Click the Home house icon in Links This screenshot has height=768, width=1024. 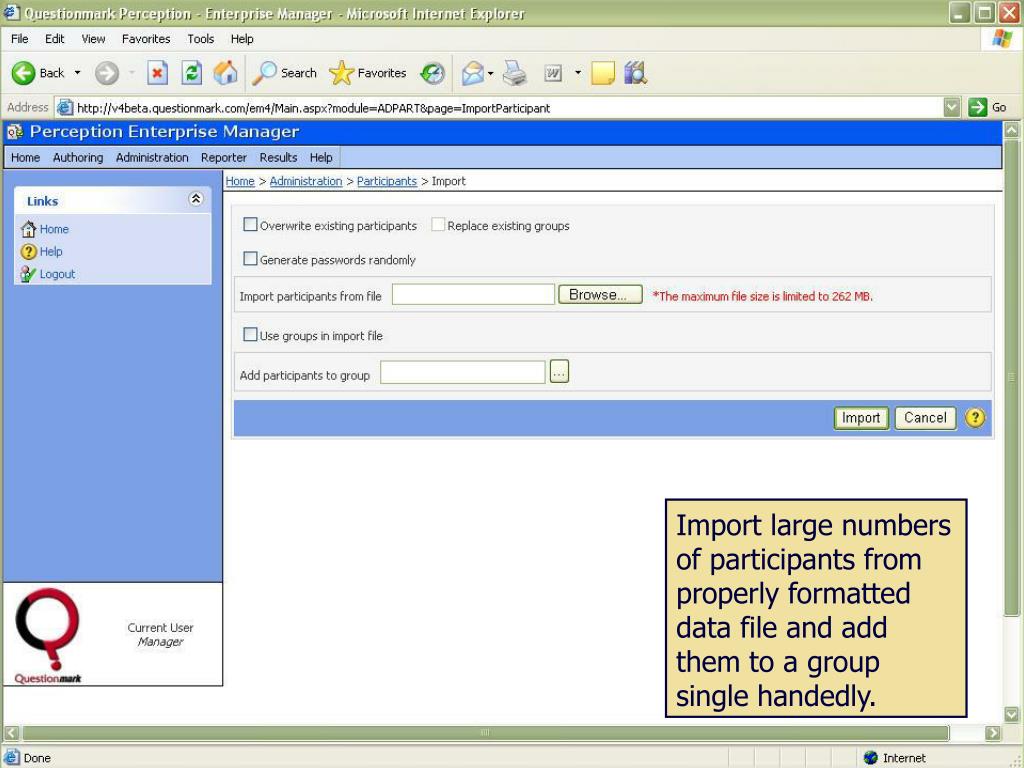[28, 229]
